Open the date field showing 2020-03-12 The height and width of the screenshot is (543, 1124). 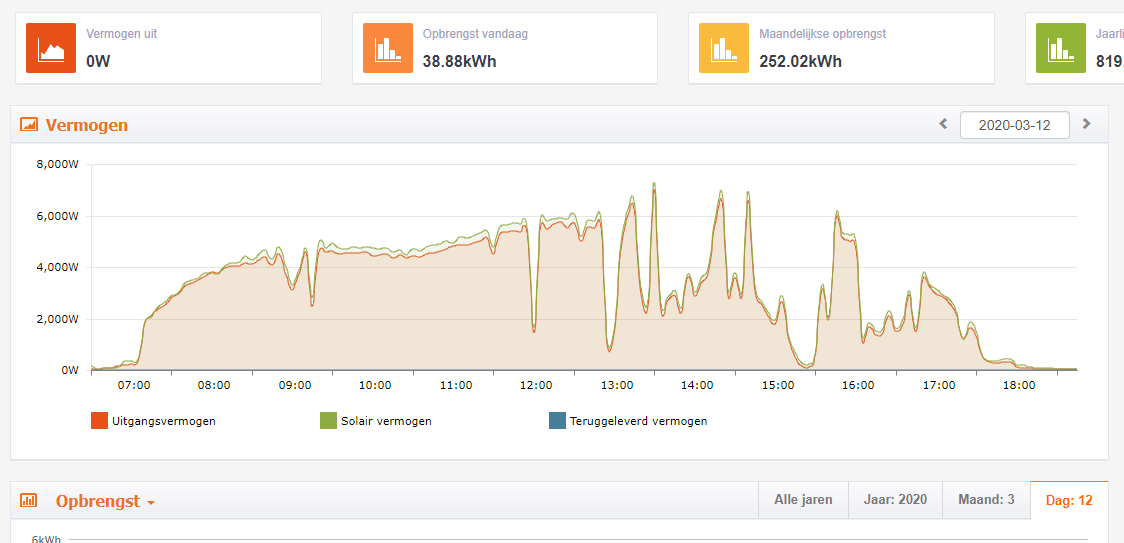(x=1014, y=125)
